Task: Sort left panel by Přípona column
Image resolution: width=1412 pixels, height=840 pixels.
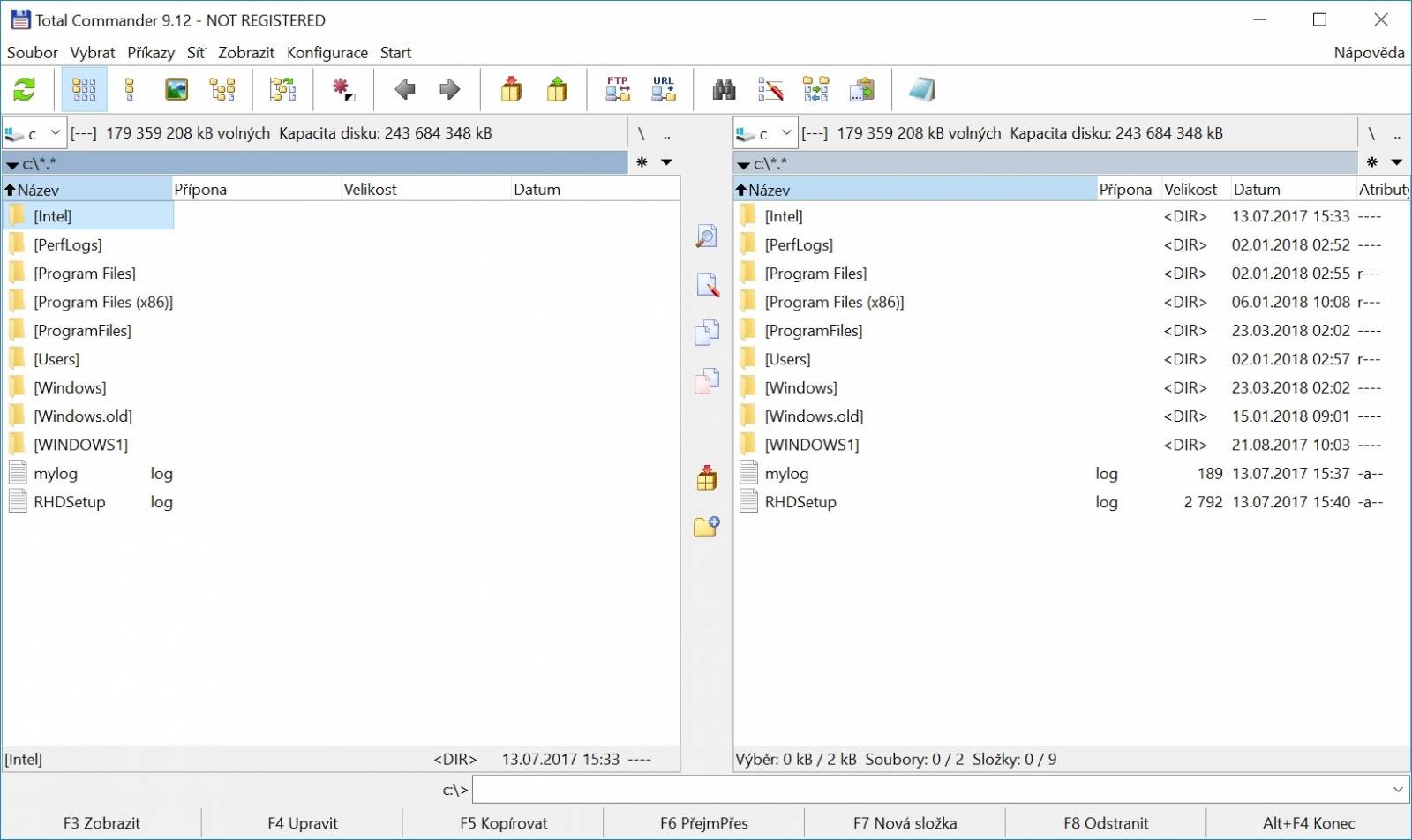Action: click(x=256, y=189)
